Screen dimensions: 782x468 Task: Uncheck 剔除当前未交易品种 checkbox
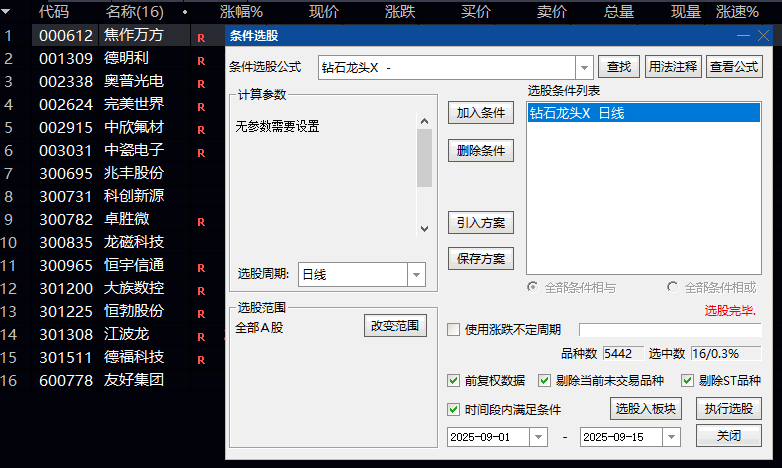[544, 381]
